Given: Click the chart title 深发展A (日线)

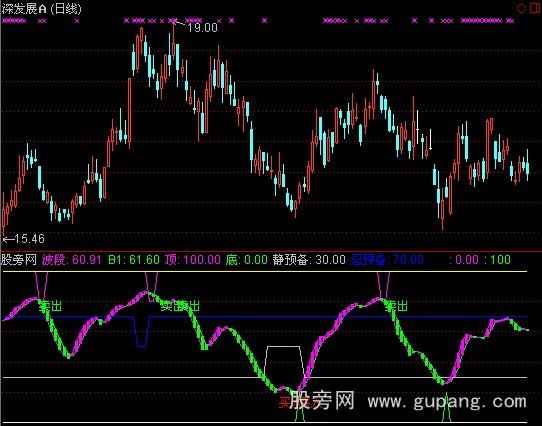Looking at the screenshot, I should tap(41, 8).
